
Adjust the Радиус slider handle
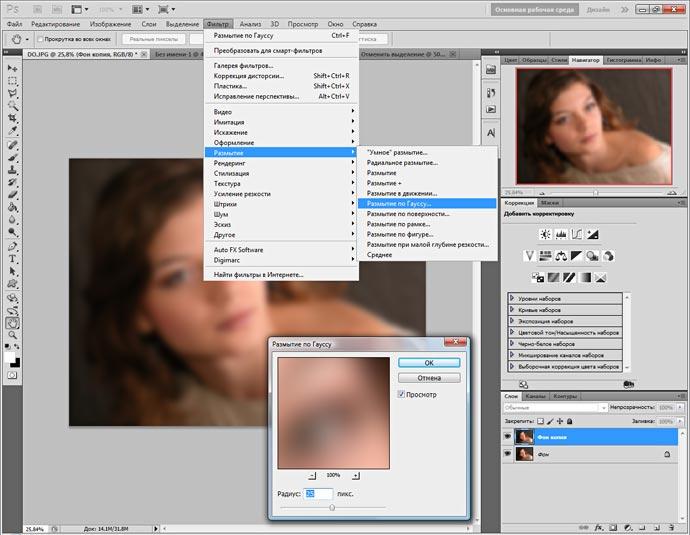pos(332,508)
